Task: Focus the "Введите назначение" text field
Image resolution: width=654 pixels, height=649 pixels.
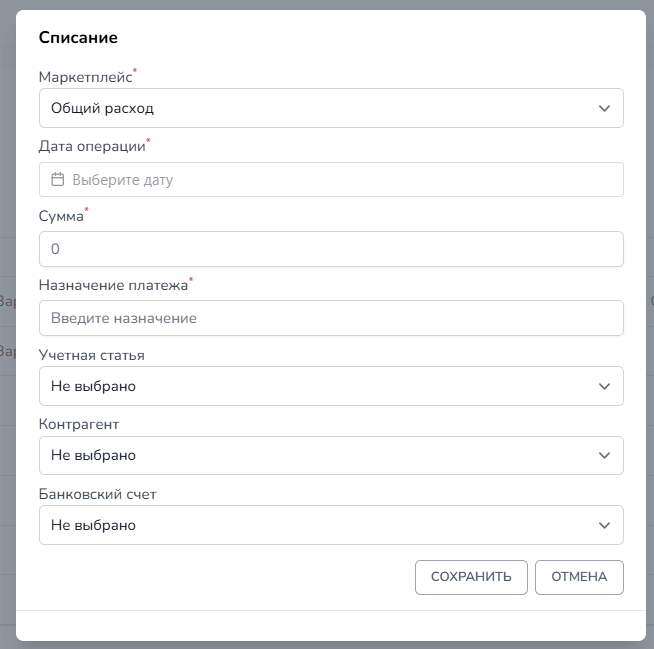Action: tap(331, 318)
